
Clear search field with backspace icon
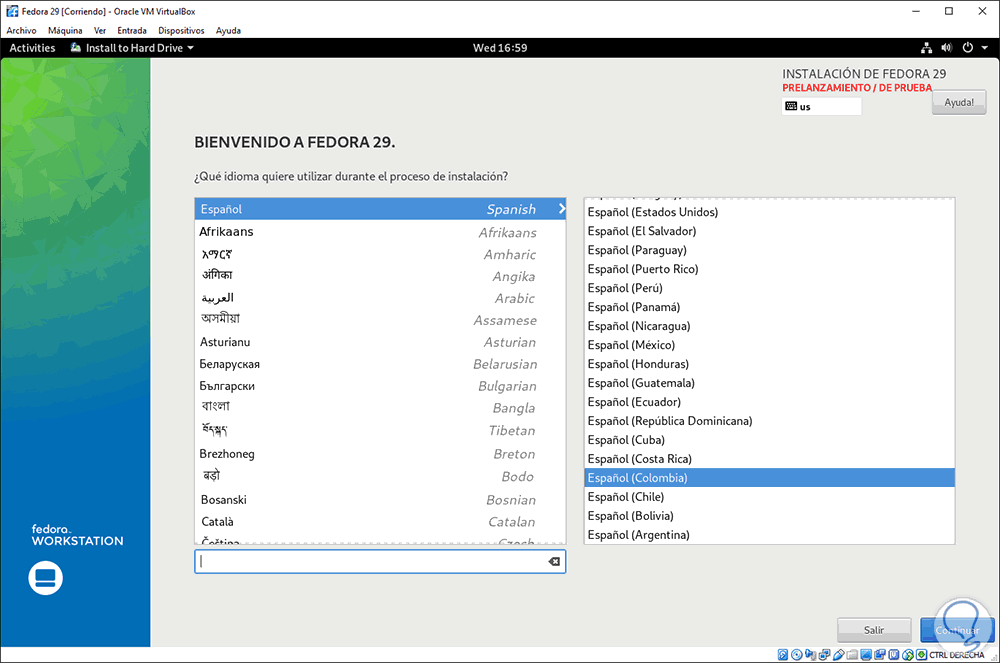click(554, 562)
